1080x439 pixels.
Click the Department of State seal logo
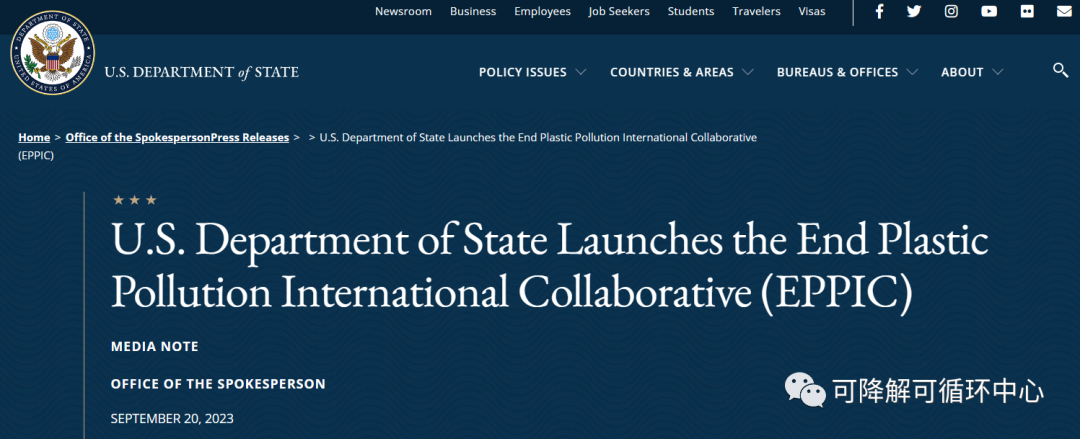52,54
